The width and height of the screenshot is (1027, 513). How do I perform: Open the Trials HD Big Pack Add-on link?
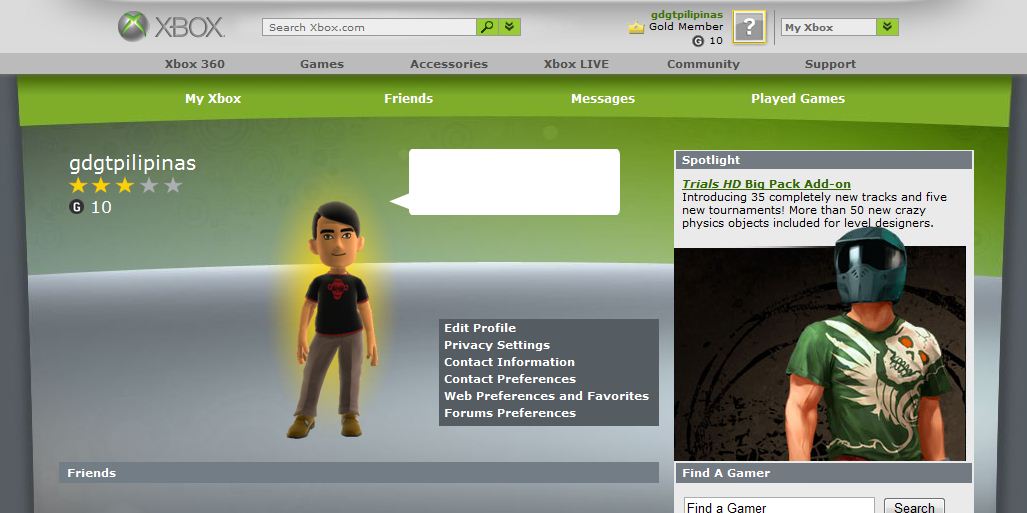(x=766, y=184)
